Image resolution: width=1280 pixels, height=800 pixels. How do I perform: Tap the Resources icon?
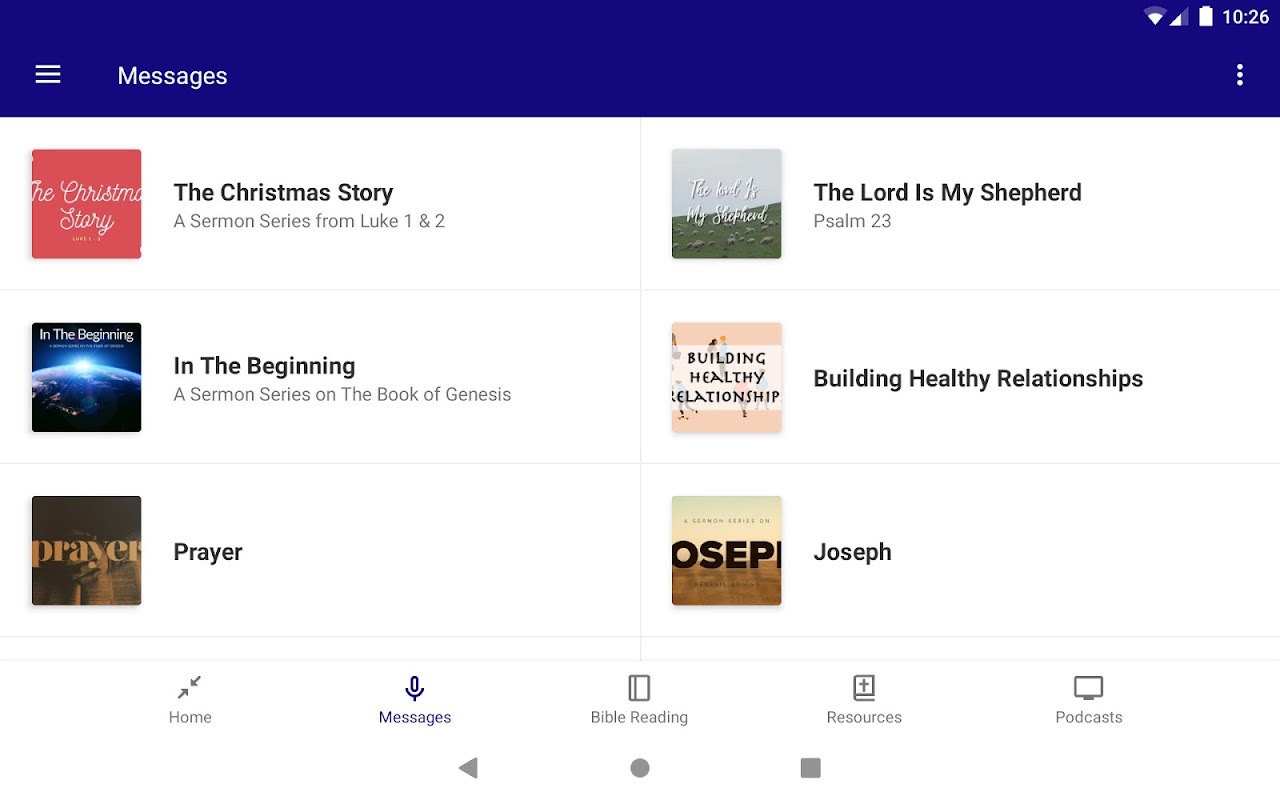point(864,688)
